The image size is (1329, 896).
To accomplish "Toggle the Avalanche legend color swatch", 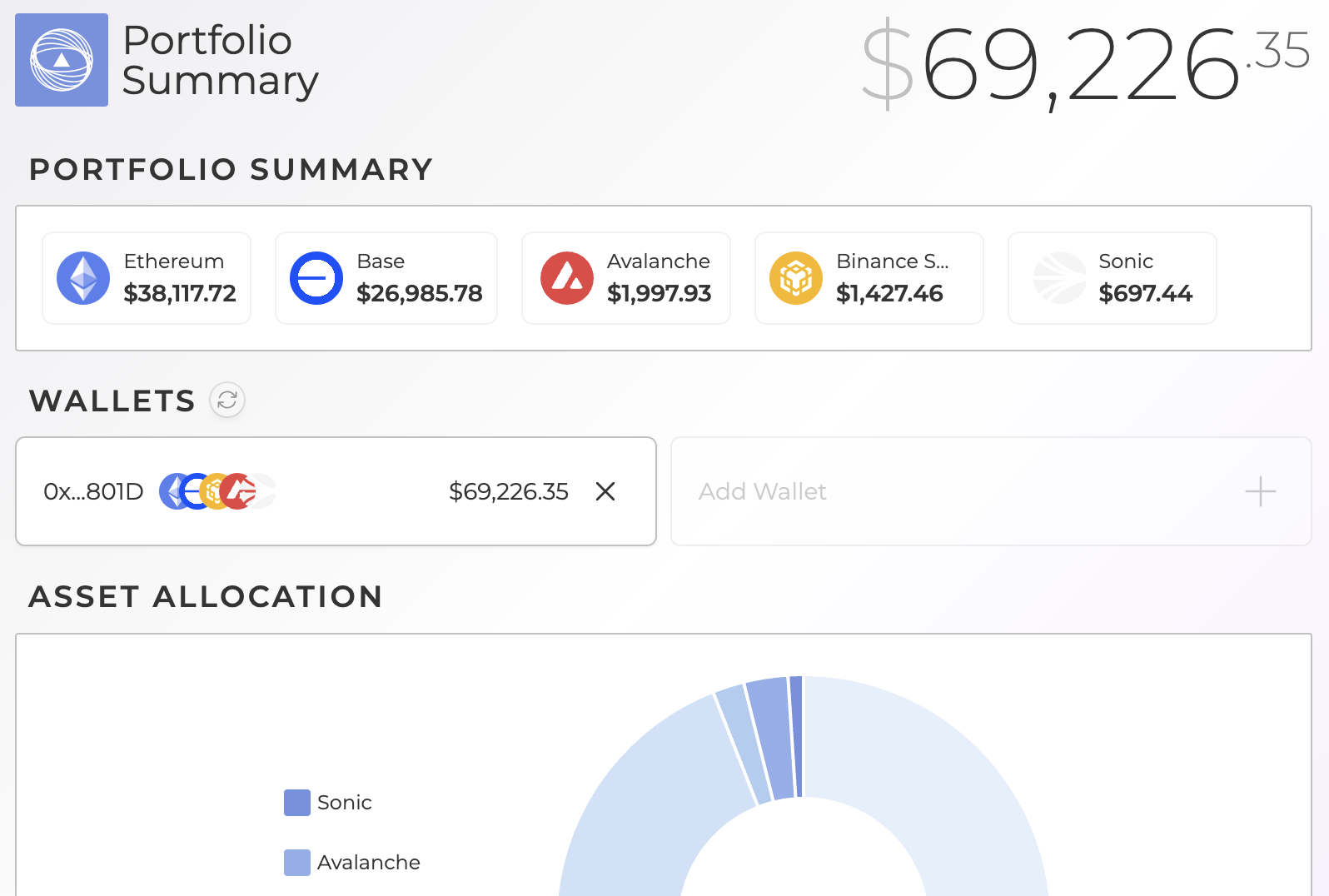I will coord(297,863).
